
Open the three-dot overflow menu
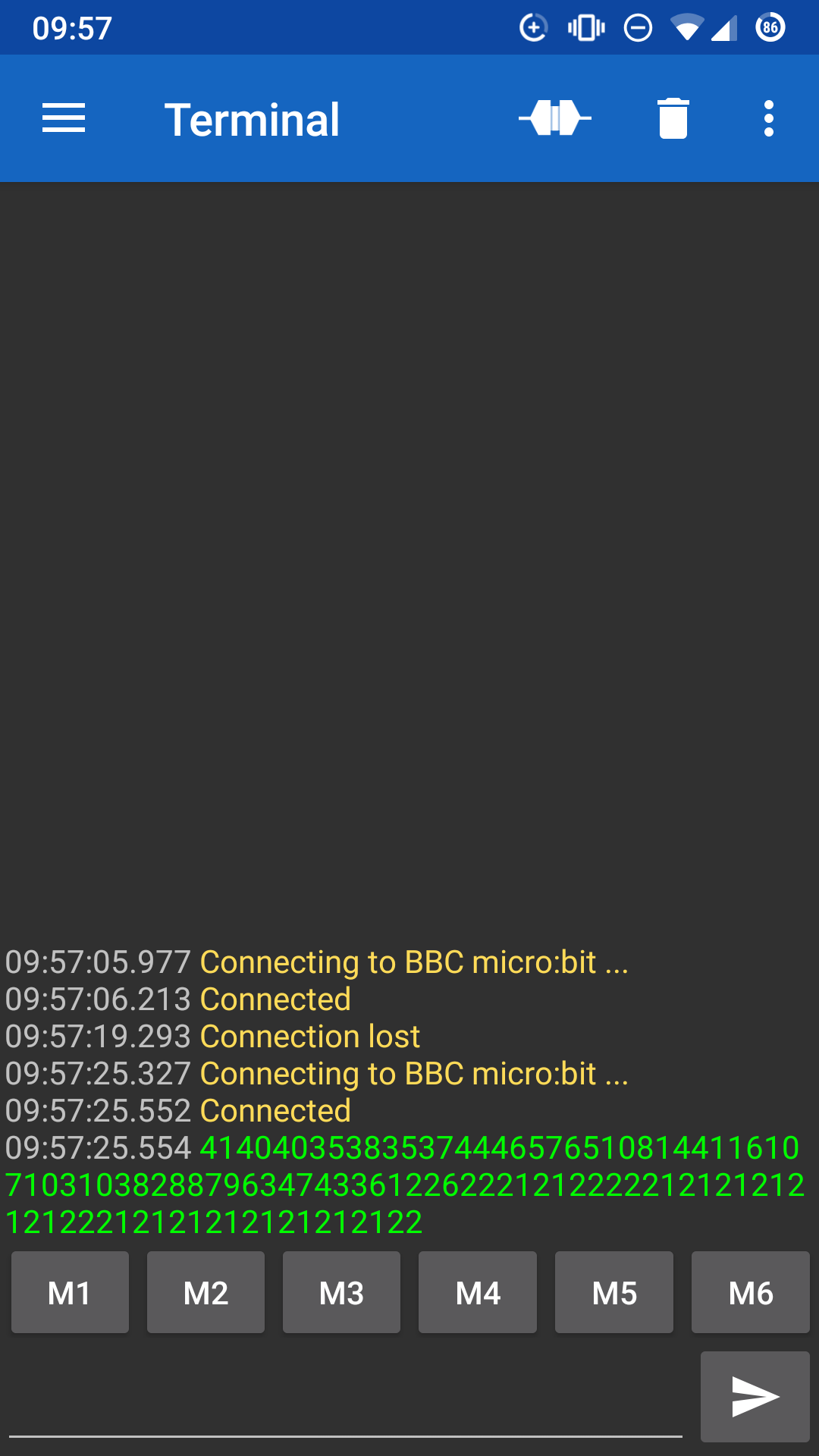pyautogui.click(x=769, y=118)
